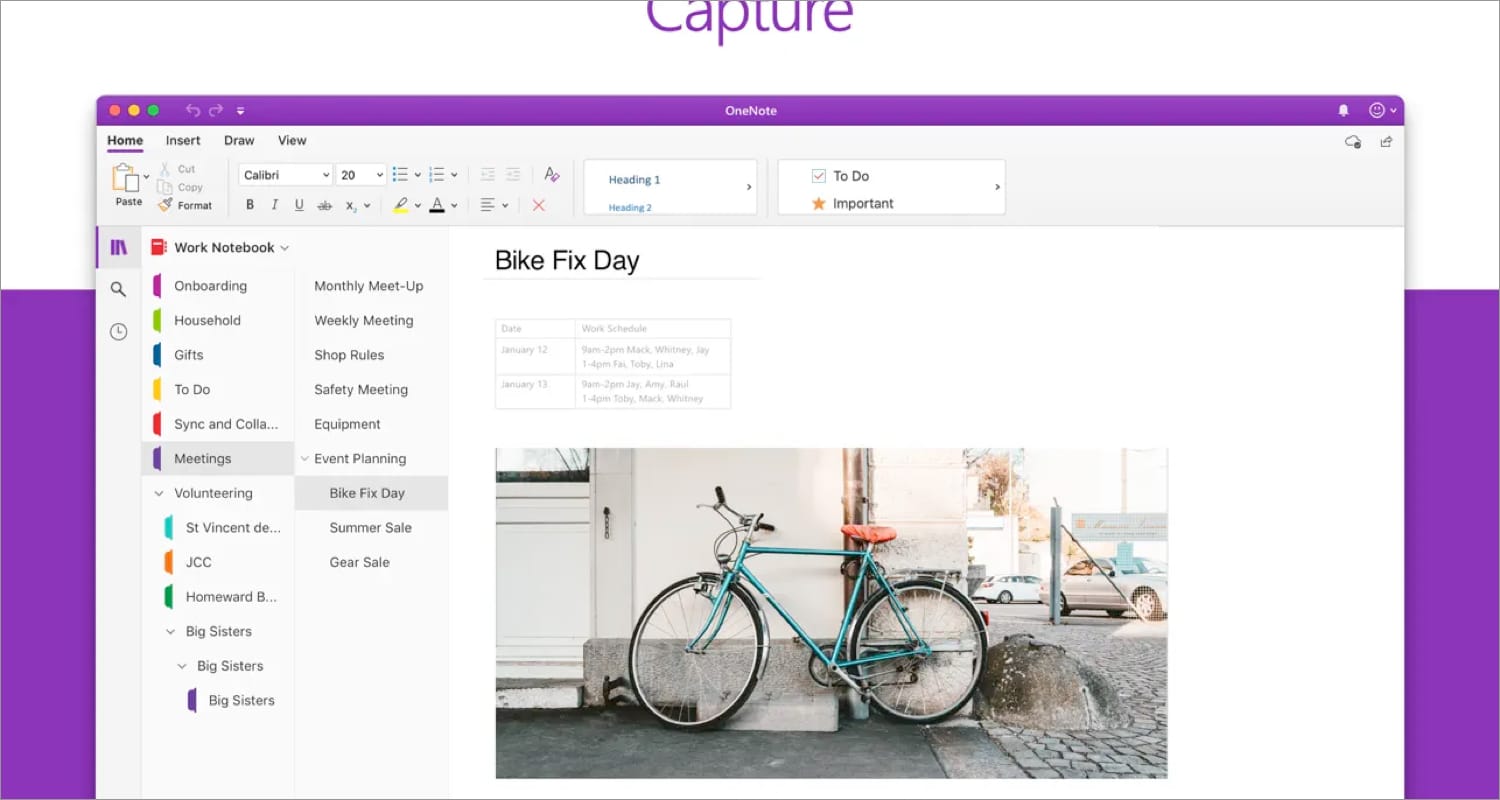Click the Decrease Indent icon
Image resolution: width=1500 pixels, height=800 pixels.
click(488, 175)
